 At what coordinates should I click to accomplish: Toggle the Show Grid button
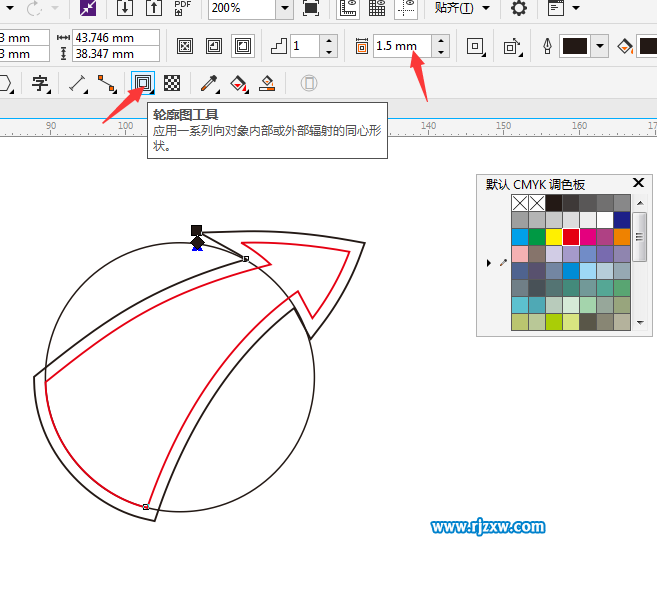(x=377, y=8)
